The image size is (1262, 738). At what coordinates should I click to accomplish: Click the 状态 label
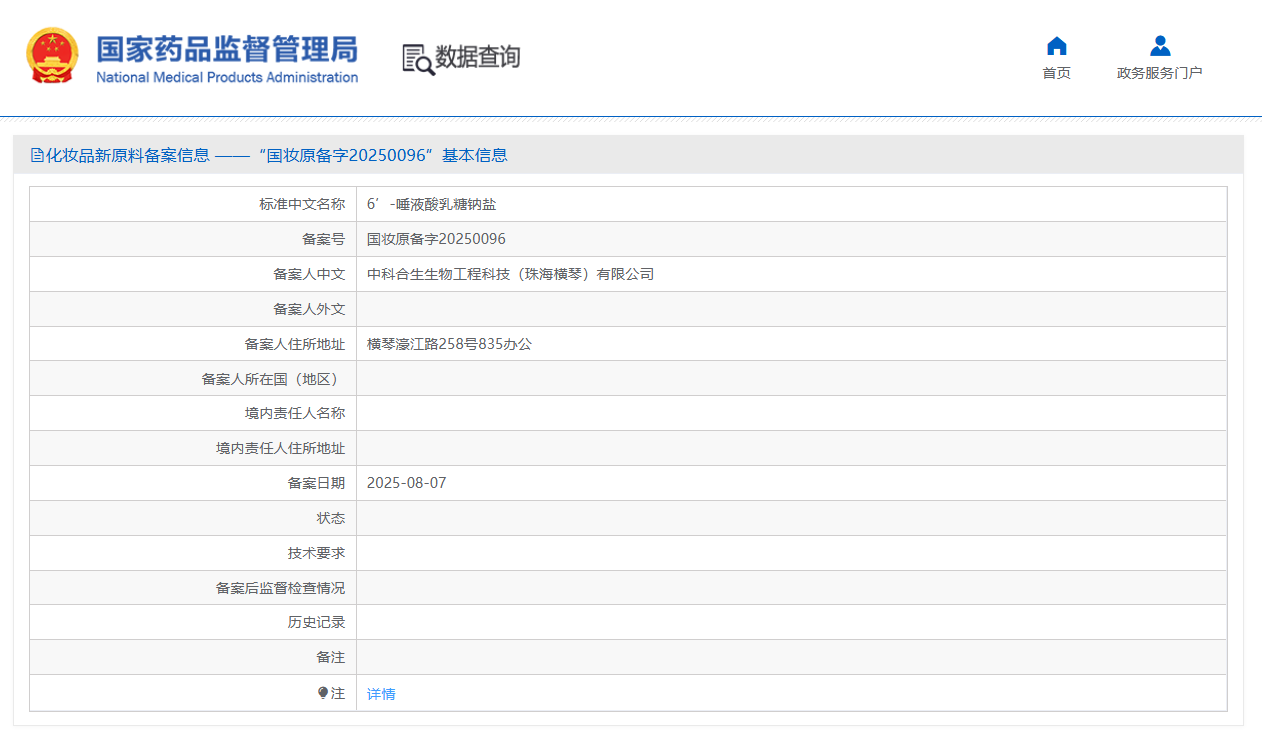pos(331,518)
